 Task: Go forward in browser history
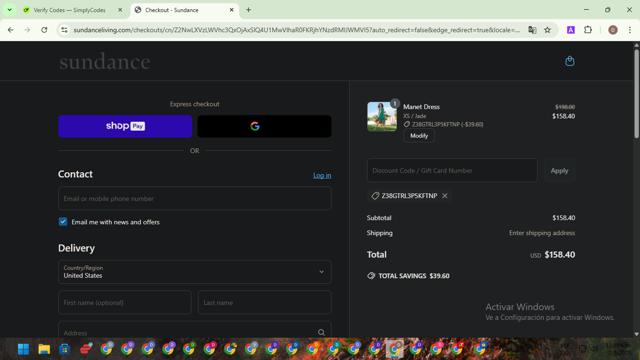coord(27,30)
